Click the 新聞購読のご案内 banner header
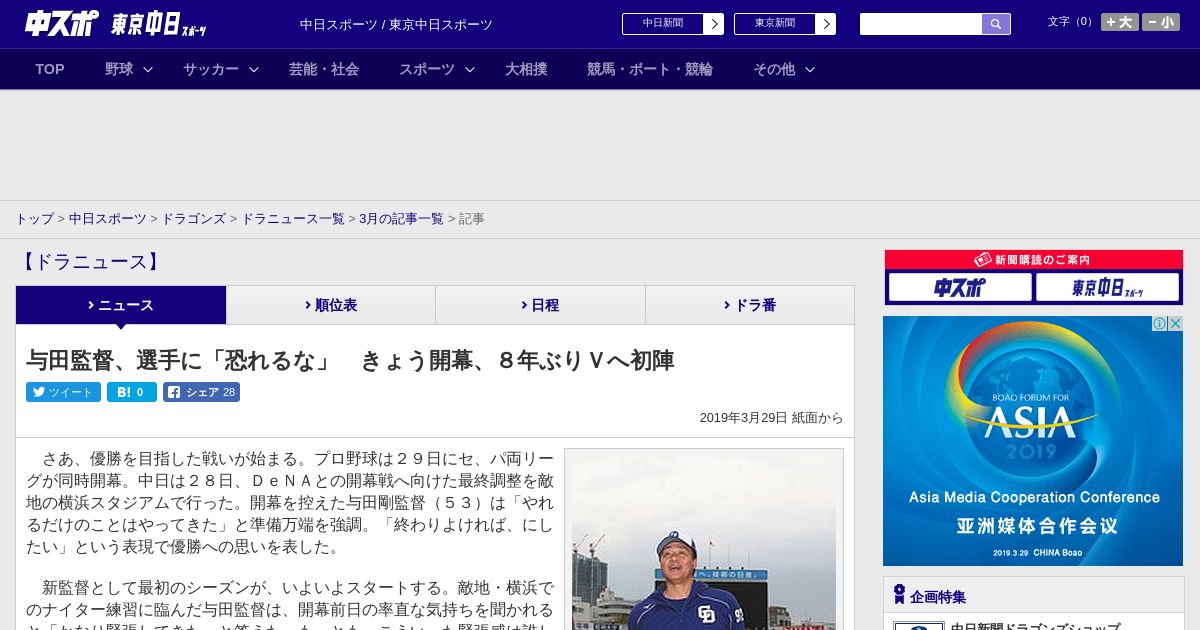The image size is (1200, 630). tap(1034, 260)
